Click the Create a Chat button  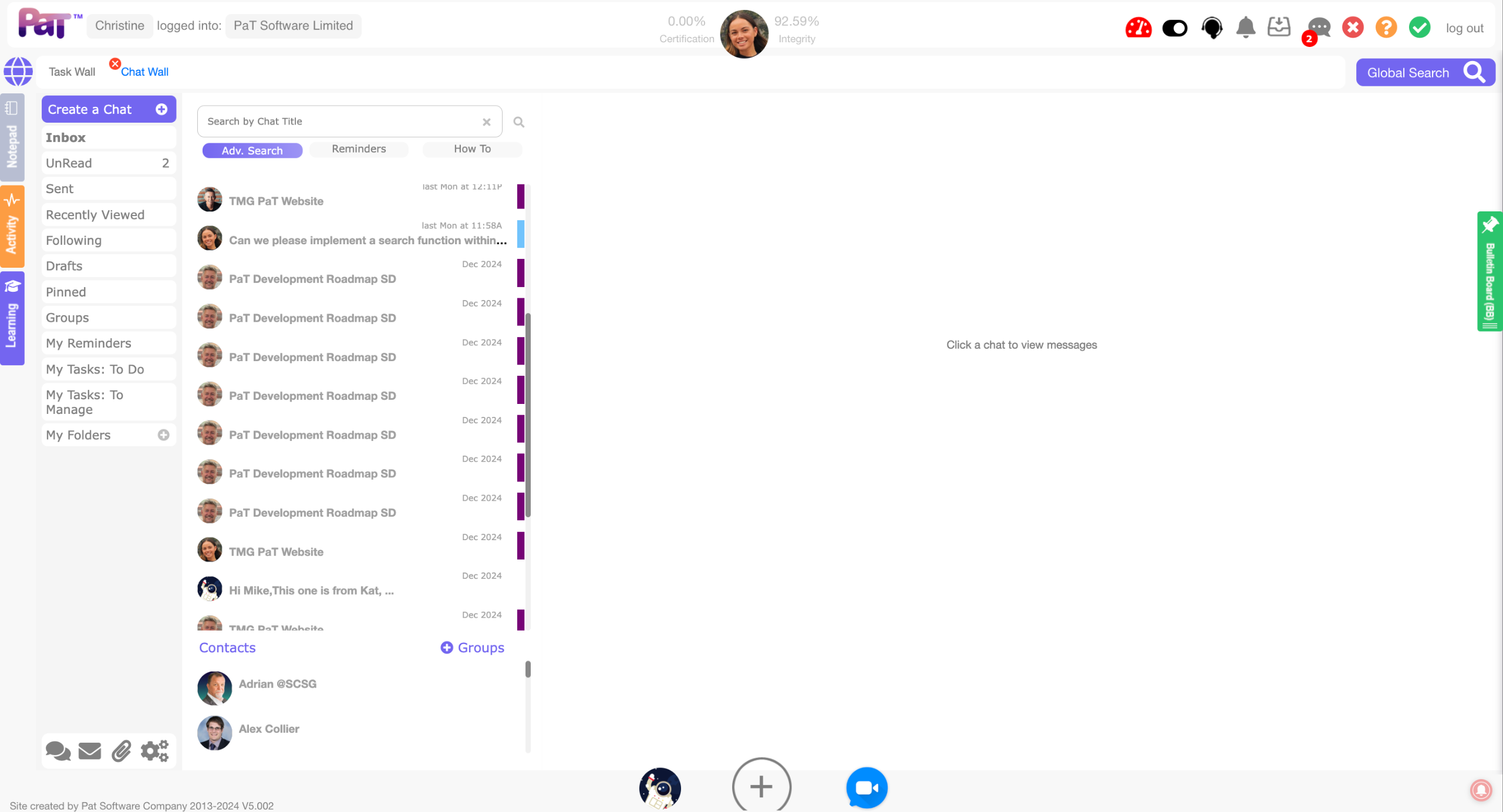[x=108, y=109]
